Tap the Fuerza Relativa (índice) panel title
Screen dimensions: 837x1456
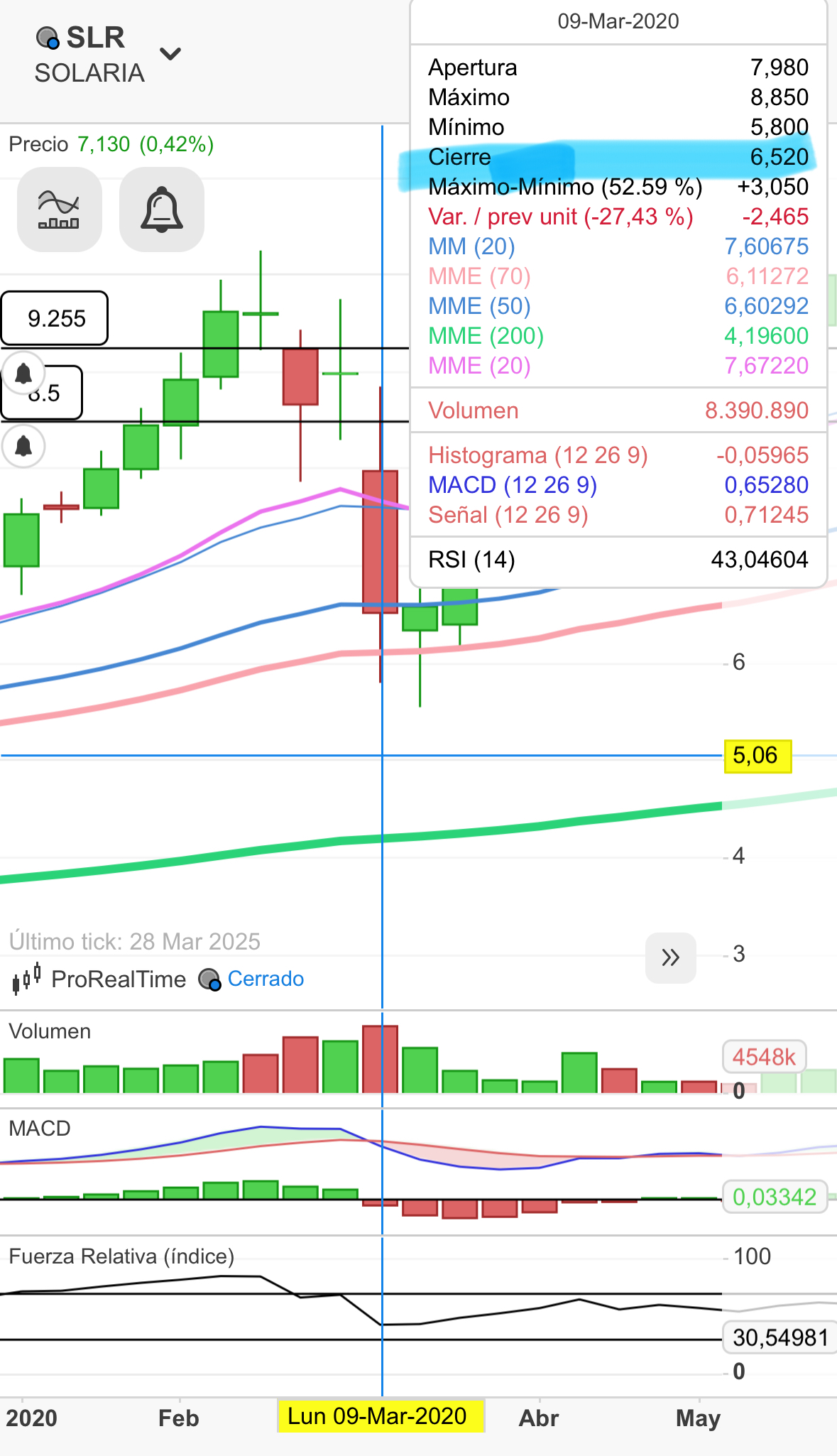click(121, 1256)
